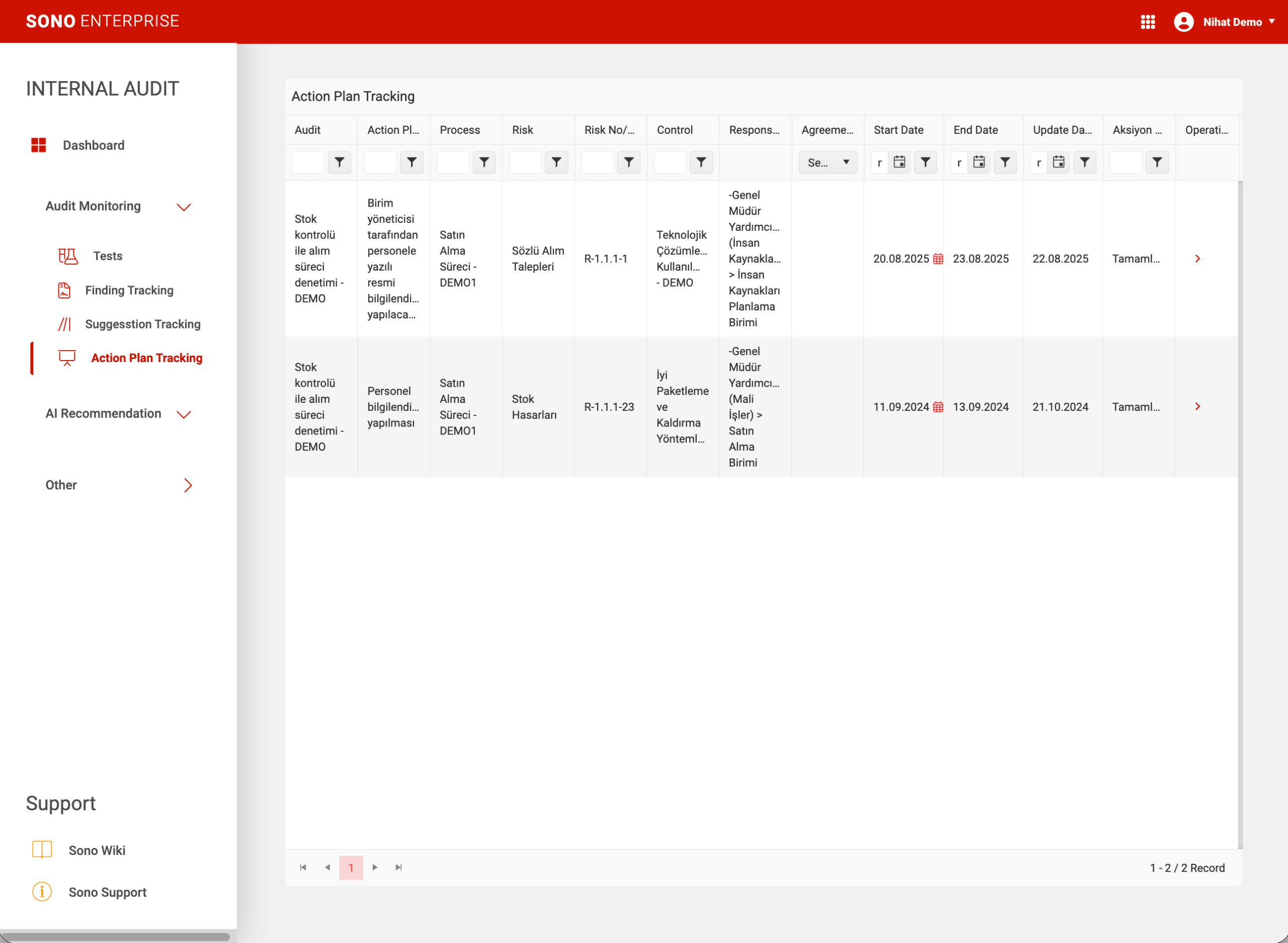Go to Dashboard
Image resolution: width=1288 pixels, height=943 pixels.
(x=94, y=145)
